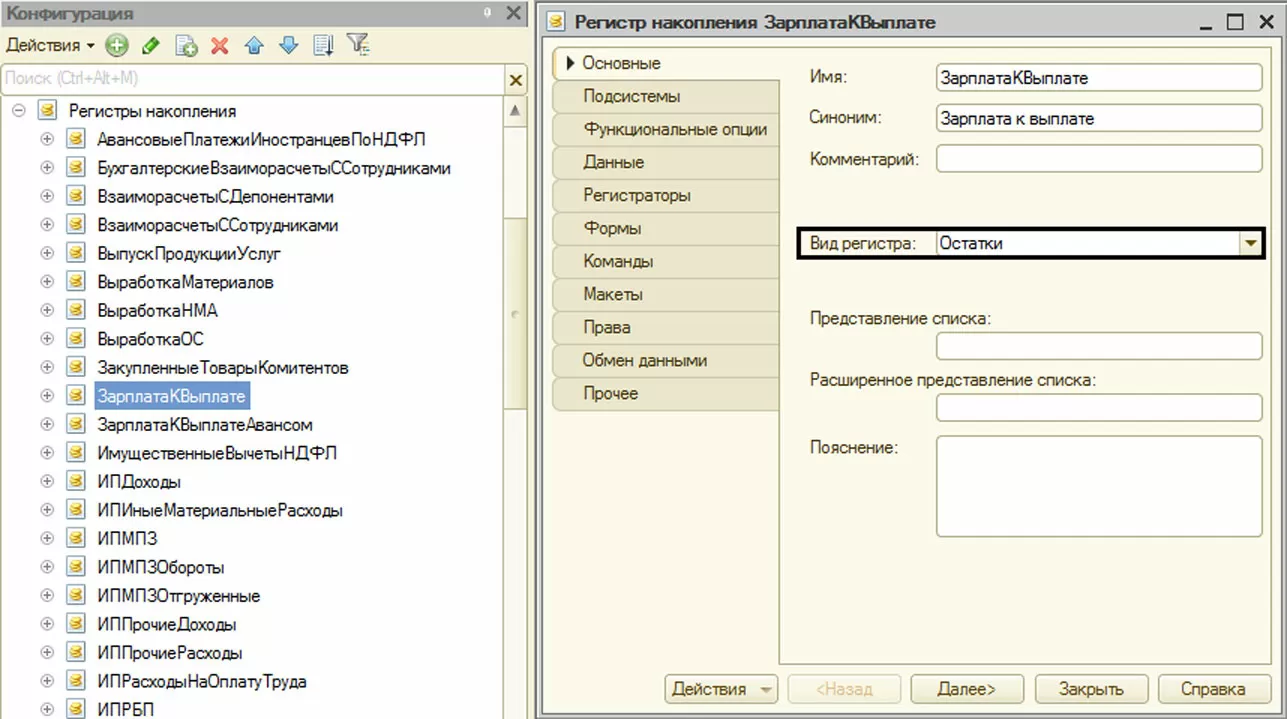Click the Sort list toolbar icon
The width and height of the screenshot is (1287, 719).
tap(323, 45)
